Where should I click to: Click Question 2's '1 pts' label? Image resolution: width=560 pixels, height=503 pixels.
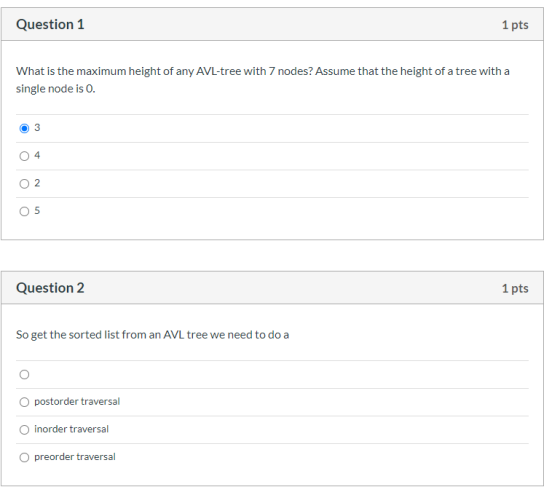[515, 288]
